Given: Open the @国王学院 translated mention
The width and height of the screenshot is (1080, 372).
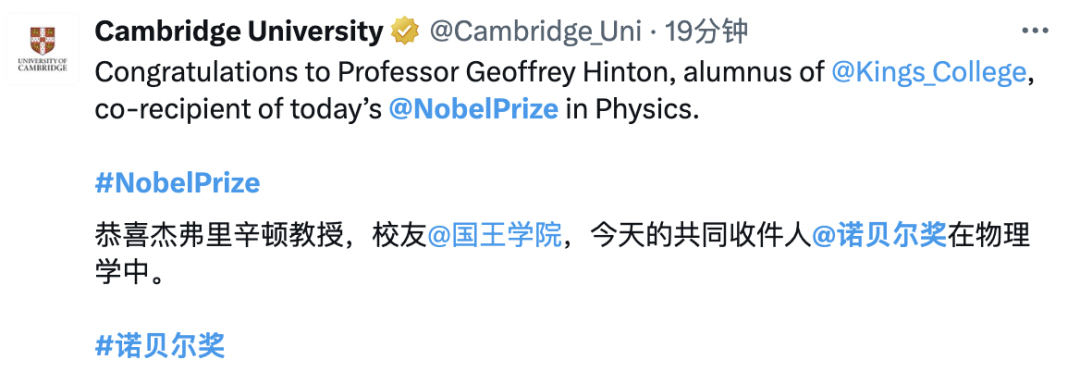Looking at the screenshot, I should point(495,237).
